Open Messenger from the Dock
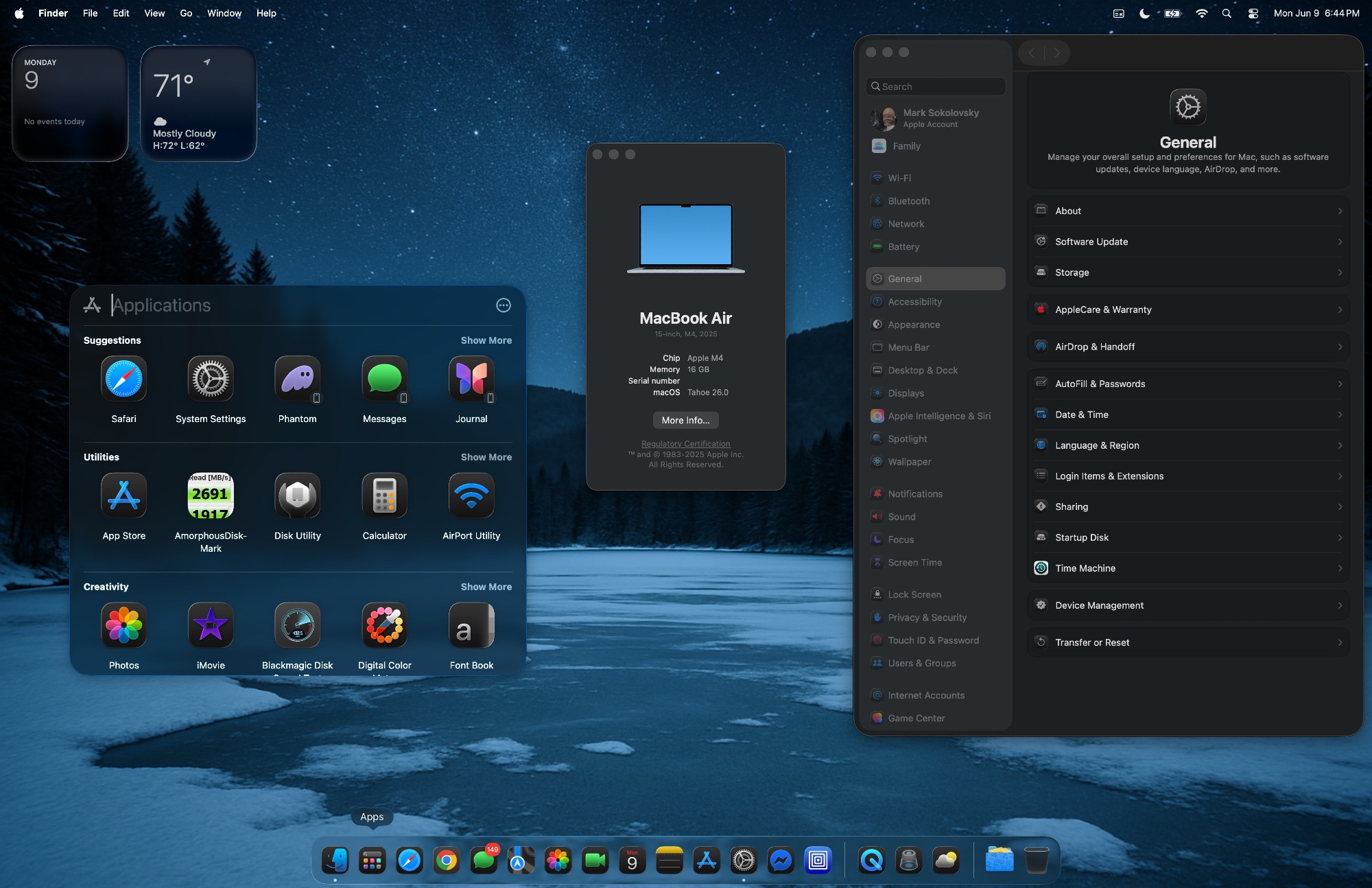This screenshot has width=1372, height=888. [x=781, y=860]
